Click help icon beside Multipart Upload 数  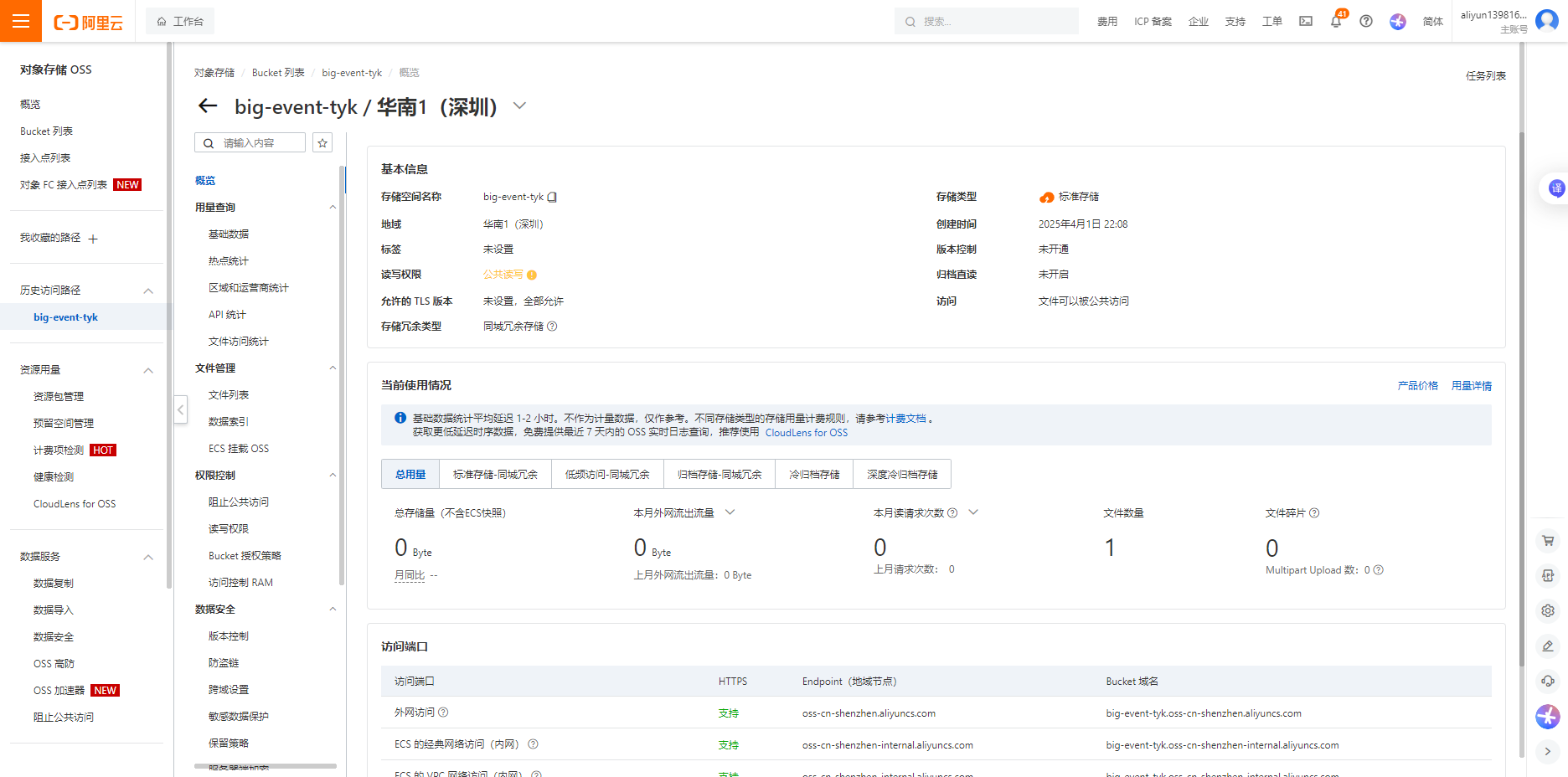[1379, 570]
